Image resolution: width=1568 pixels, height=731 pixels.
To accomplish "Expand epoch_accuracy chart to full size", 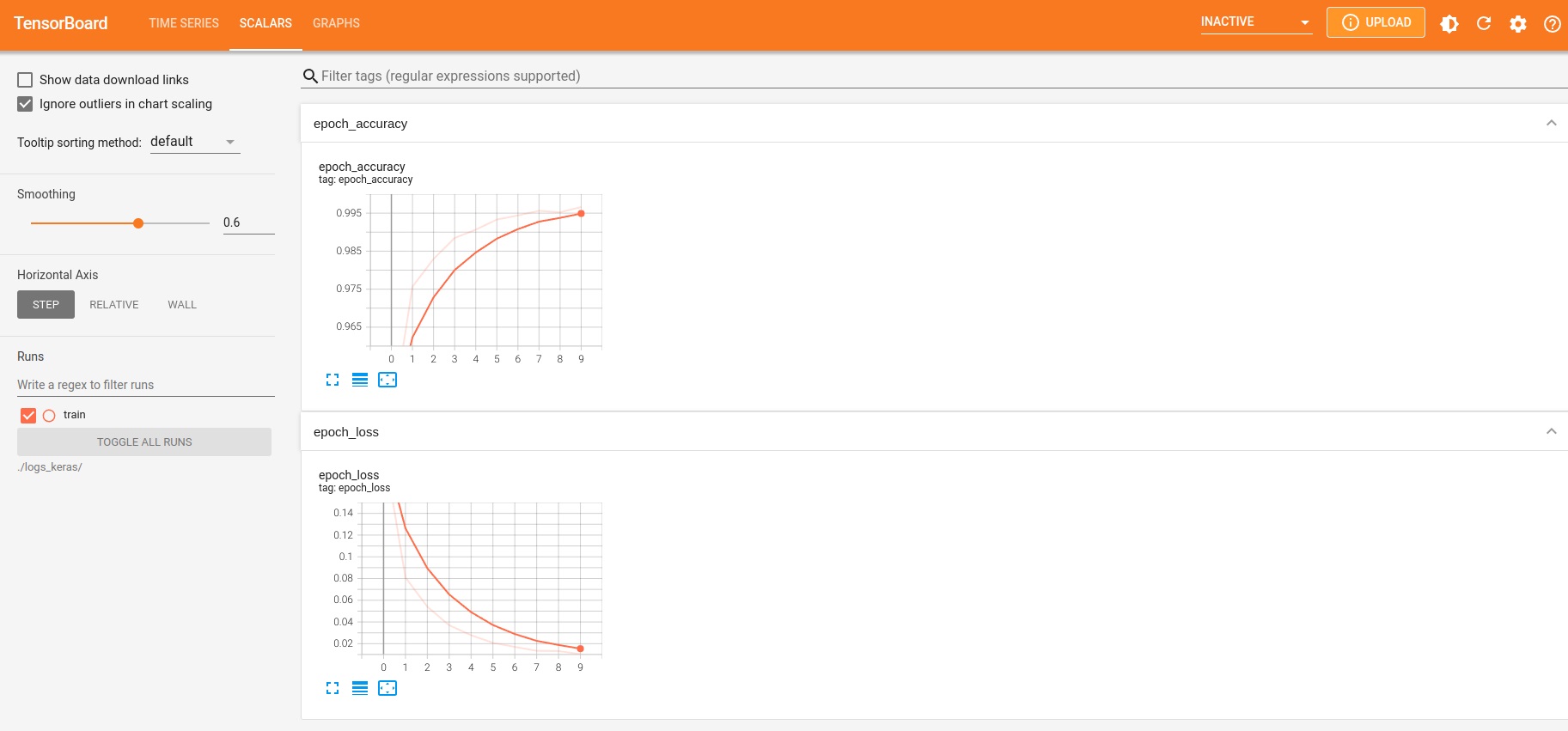I will [333, 380].
